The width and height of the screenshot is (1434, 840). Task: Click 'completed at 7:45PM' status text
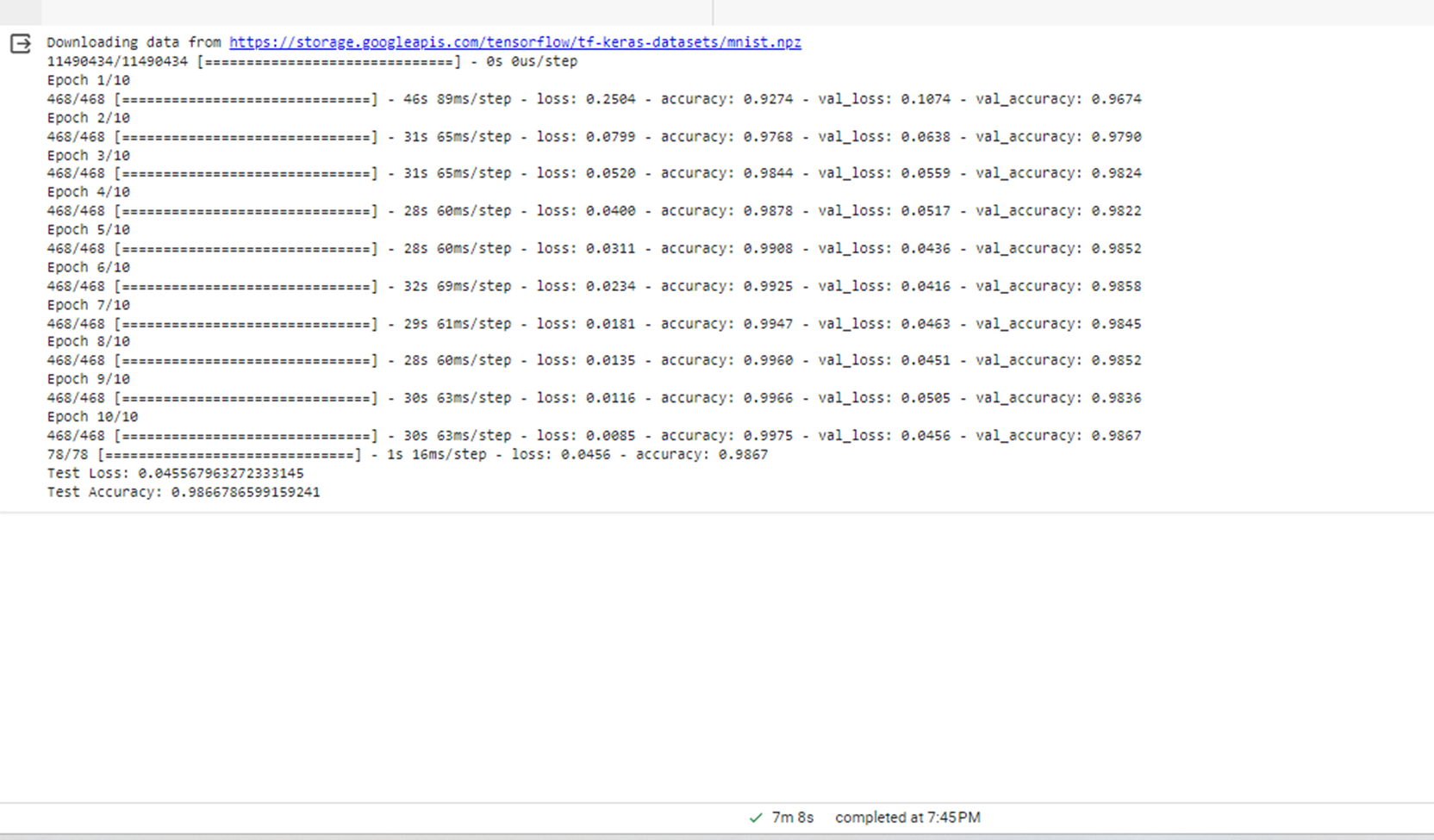(x=907, y=818)
